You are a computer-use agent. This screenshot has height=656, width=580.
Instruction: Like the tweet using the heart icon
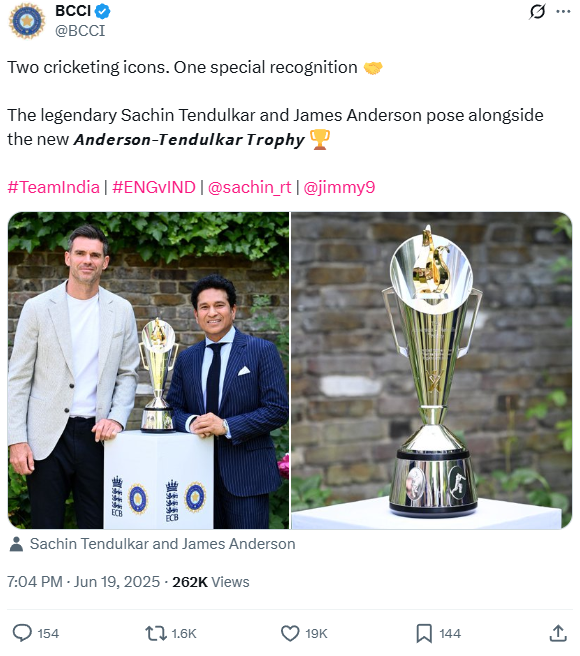coord(290,633)
